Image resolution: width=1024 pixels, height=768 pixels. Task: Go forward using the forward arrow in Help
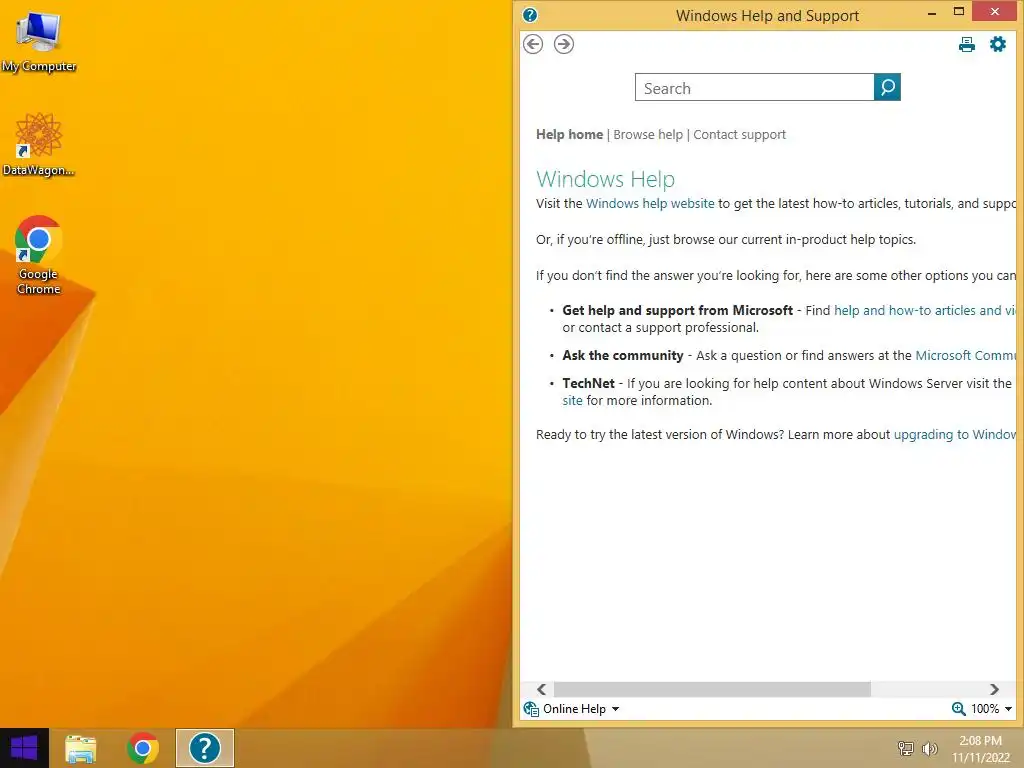(x=564, y=44)
